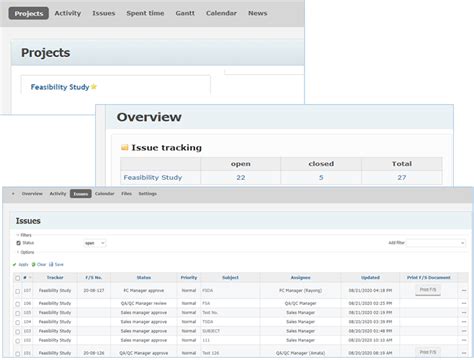Screen dimensions: 474x360
Task: Select checkbox for issue 107
Action: [x=18, y=291]
